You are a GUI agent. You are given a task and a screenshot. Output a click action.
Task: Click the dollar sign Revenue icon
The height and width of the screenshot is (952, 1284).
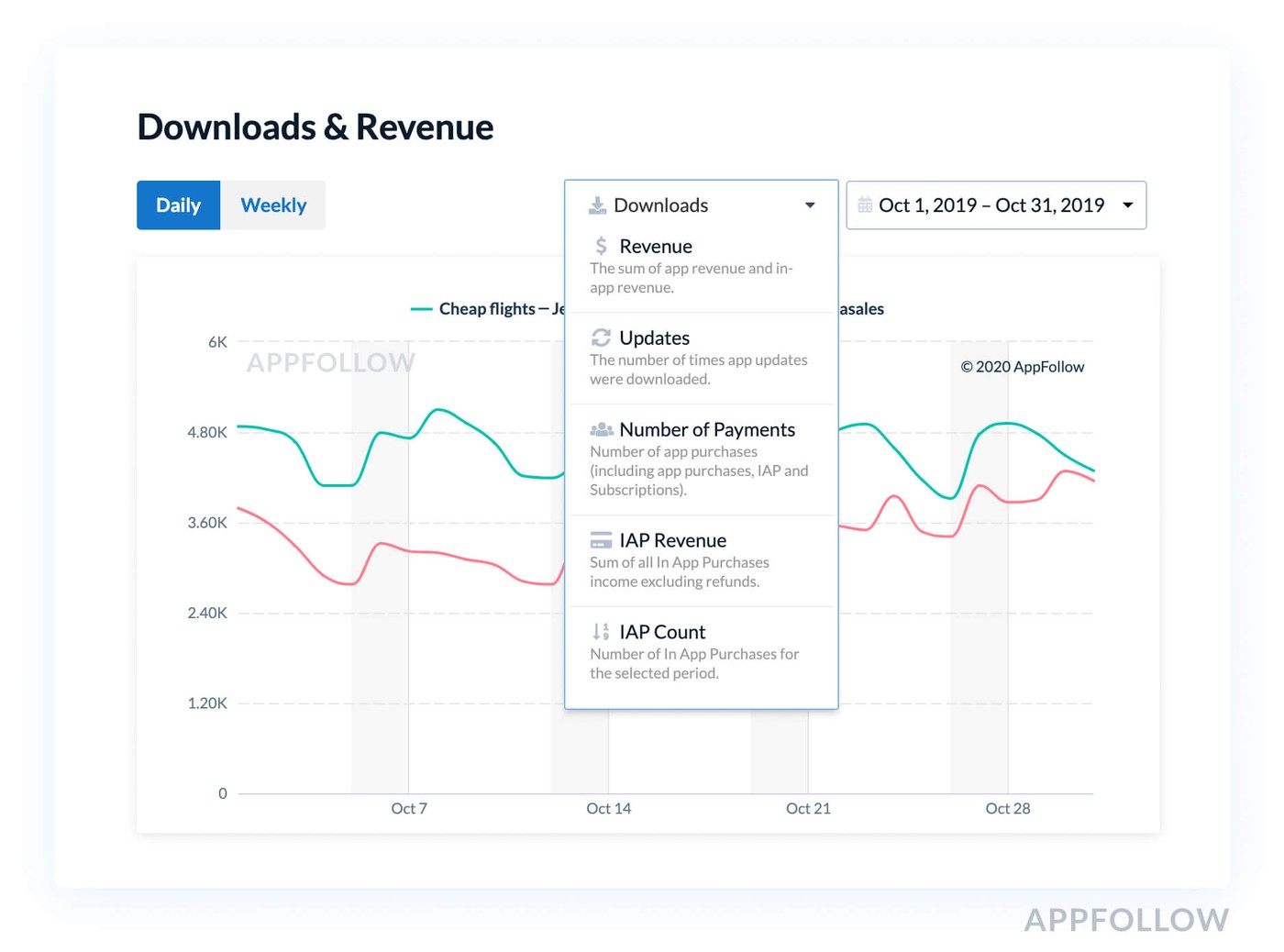click(601, 246)
